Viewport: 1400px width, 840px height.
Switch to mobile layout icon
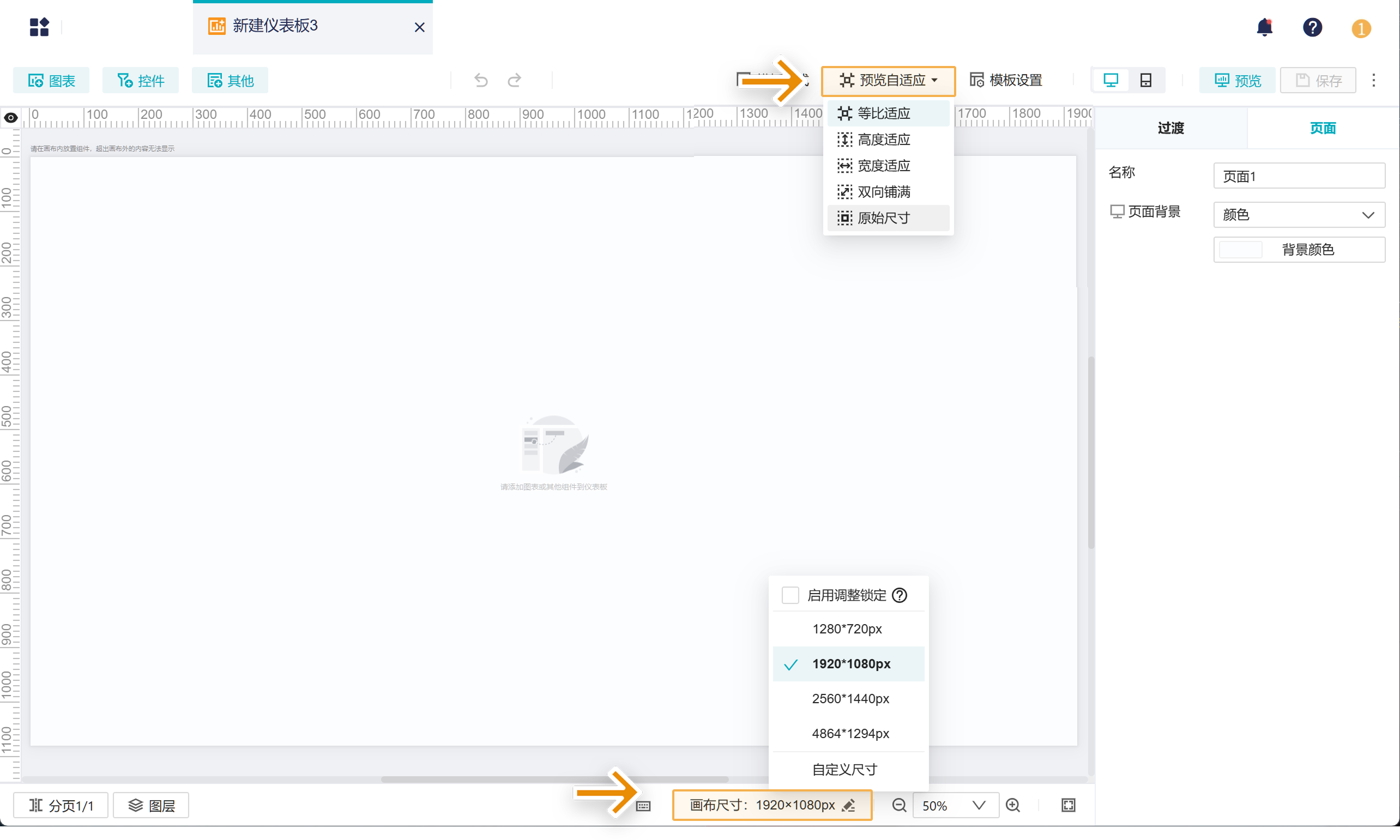click(x=1146, y=80)
